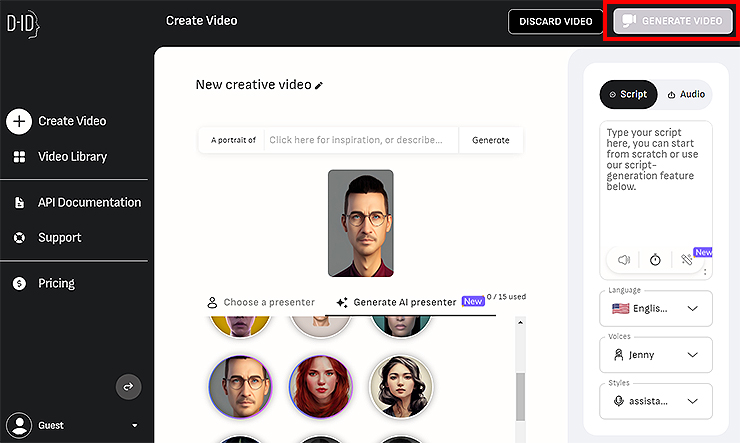Click the New creative video title
The height and width of the screenshot is (443, 740).
click(x=253, y=85)
